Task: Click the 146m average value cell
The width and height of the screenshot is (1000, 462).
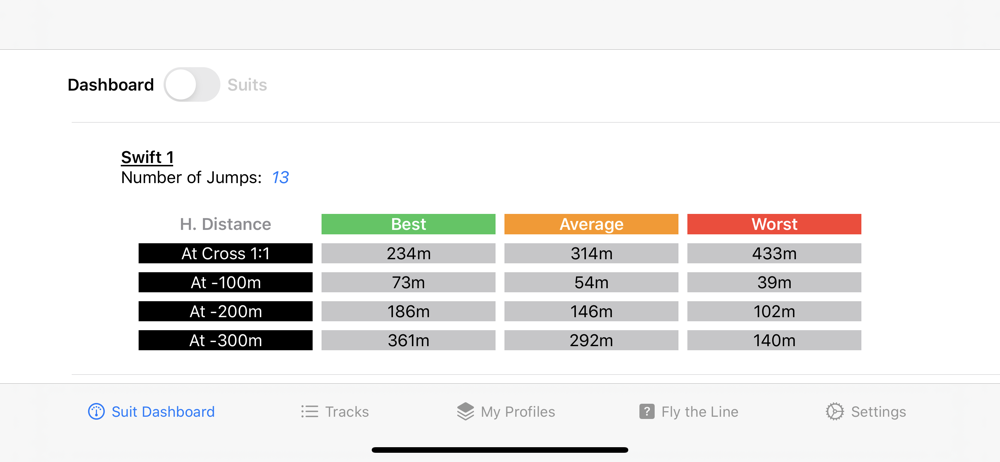Action: tap(591, 311)
